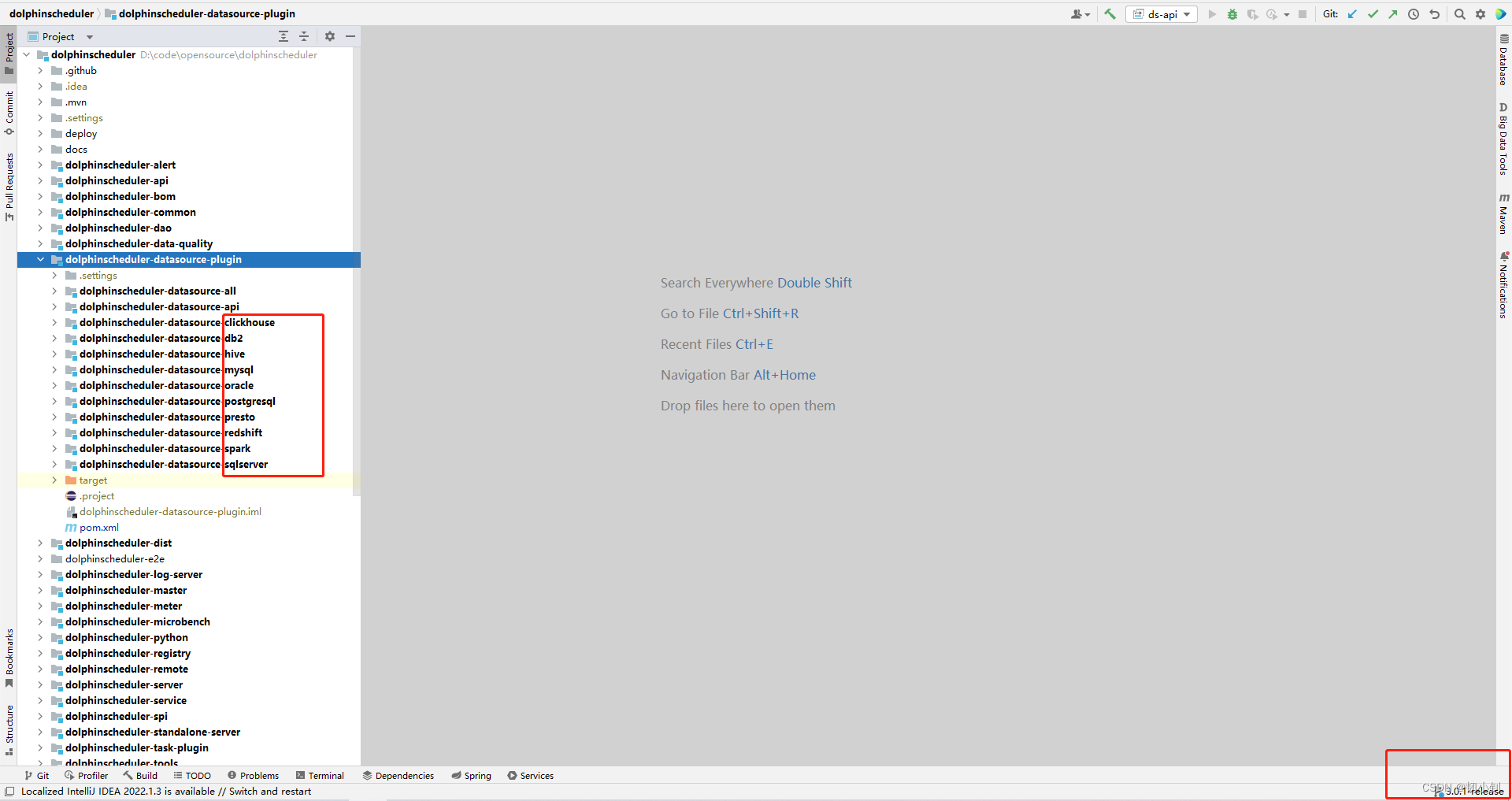Select dolphinscheduler-datasource-plugin.iml file
Screen dimensions: 1512x801
170,512
